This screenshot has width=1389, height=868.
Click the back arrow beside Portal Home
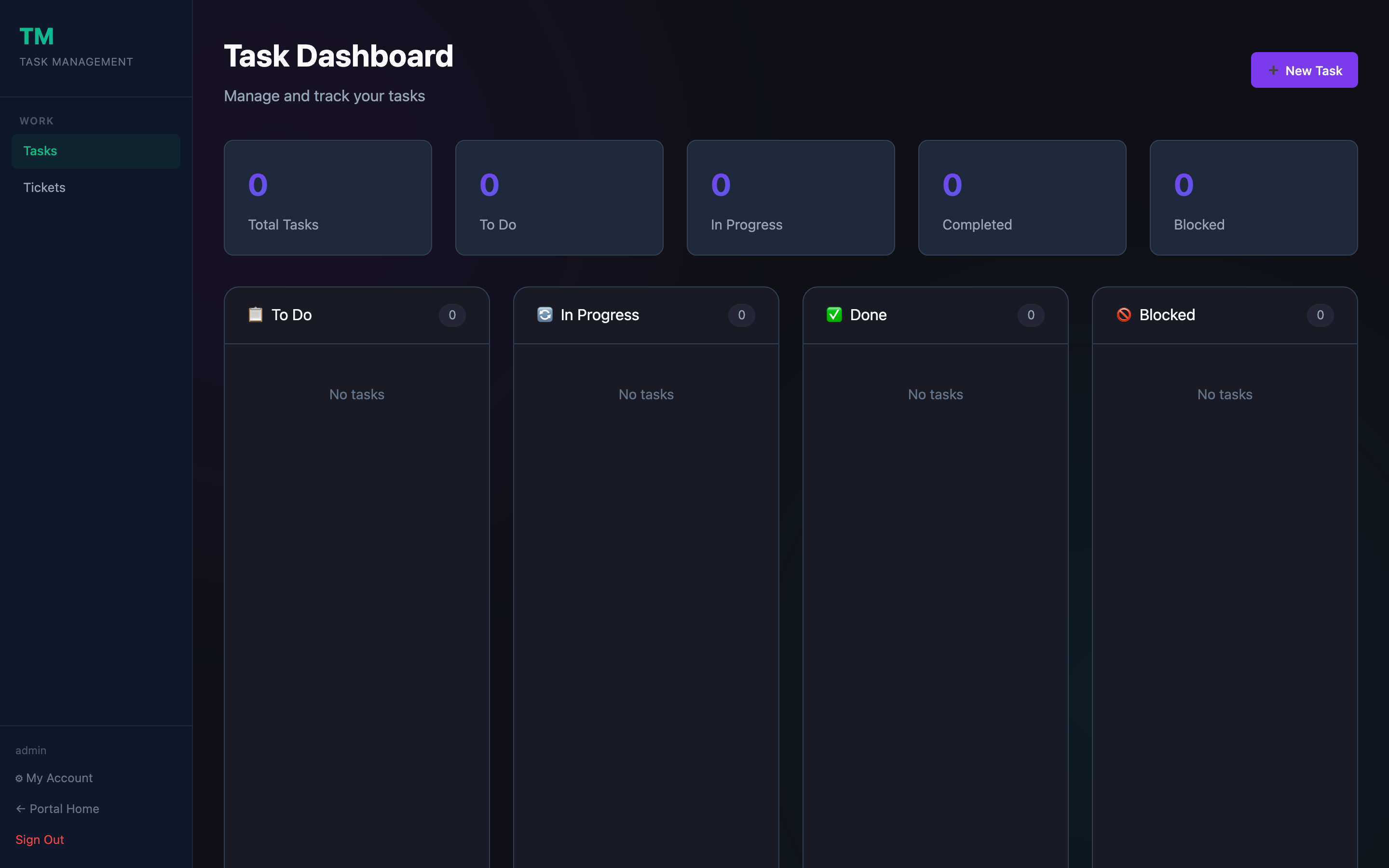click(19, 808)
